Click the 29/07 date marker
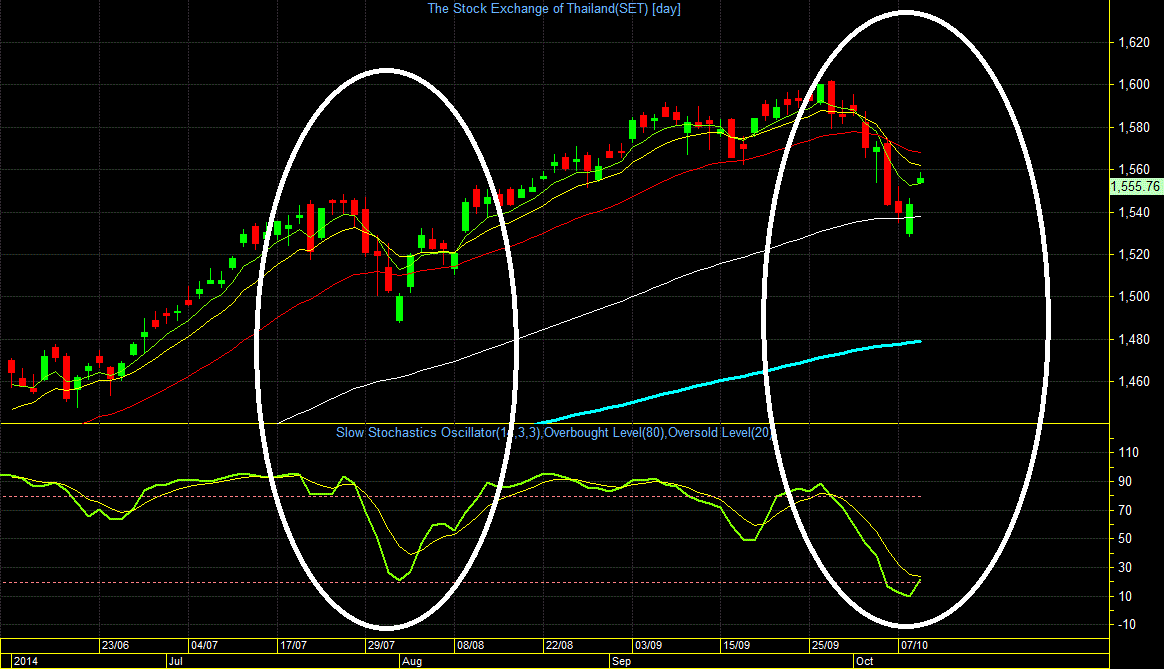Image resolution: width=1164 pixels, height=669 pixels. [381, 645]
